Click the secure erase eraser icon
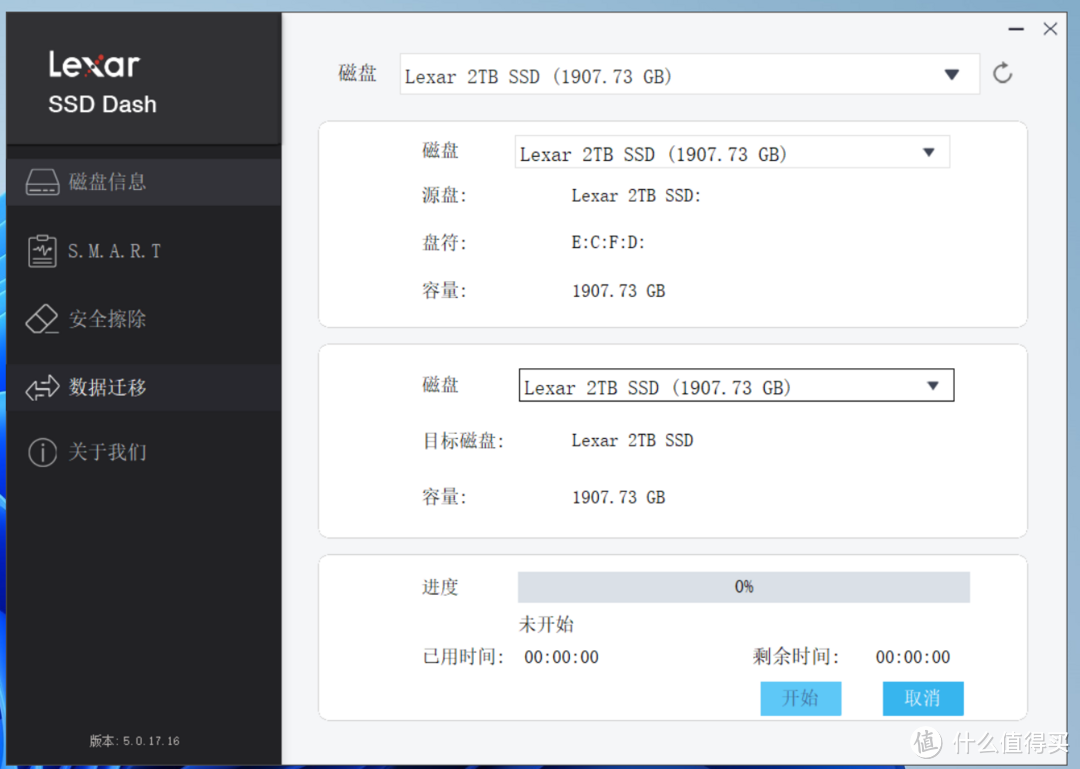1080x769 pixels. click(x=42, y=319)
